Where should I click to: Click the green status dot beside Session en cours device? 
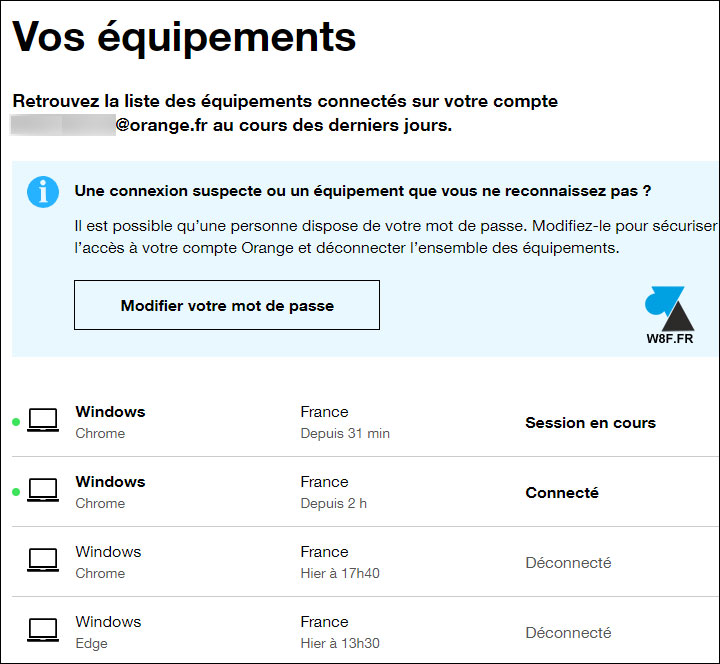click(x=16, y=422)
